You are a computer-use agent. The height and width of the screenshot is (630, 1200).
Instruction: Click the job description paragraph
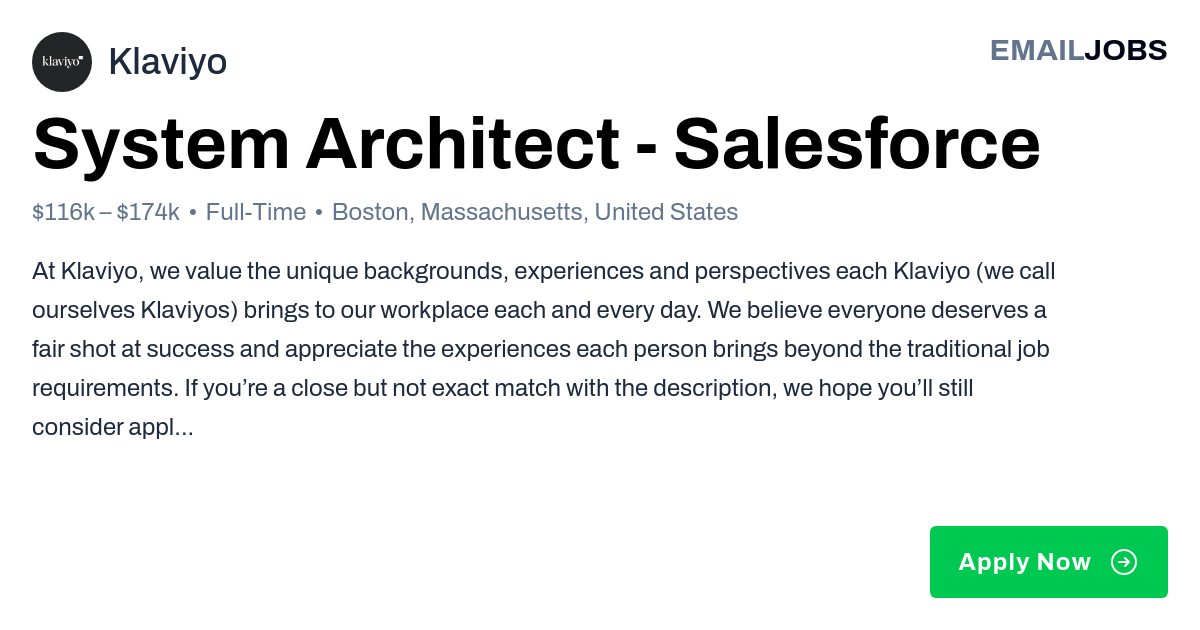coord(544,349)
